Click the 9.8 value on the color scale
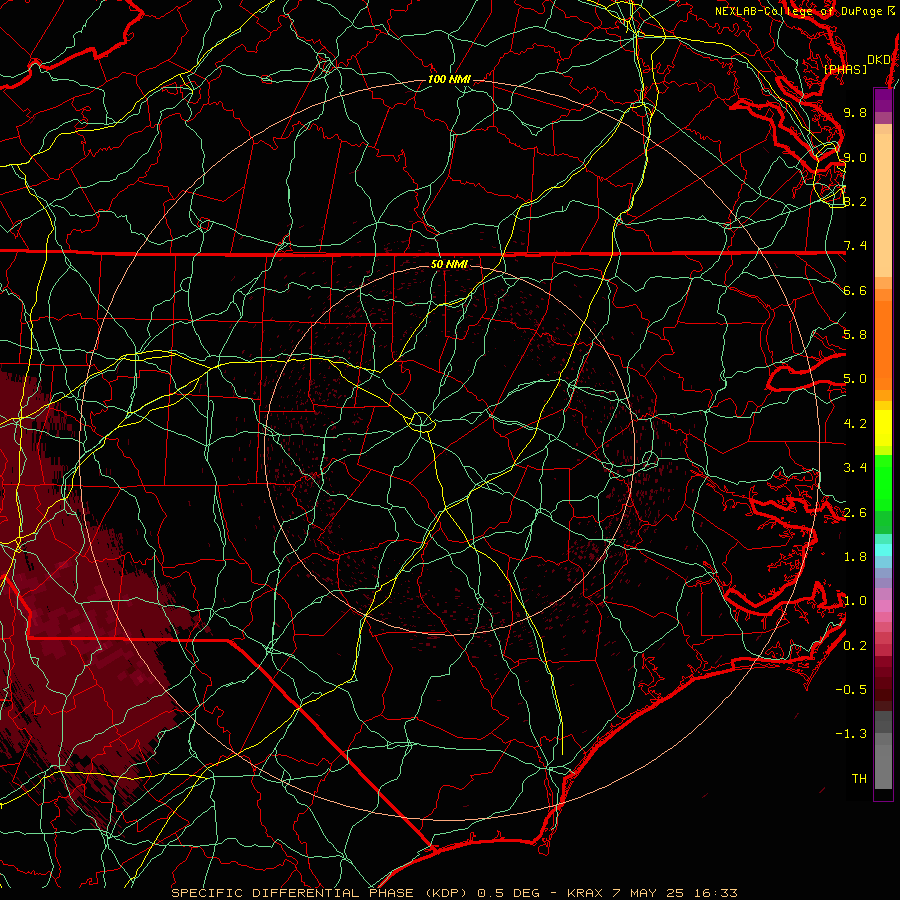The image size is (900, 900). click(x=855, y=112)
